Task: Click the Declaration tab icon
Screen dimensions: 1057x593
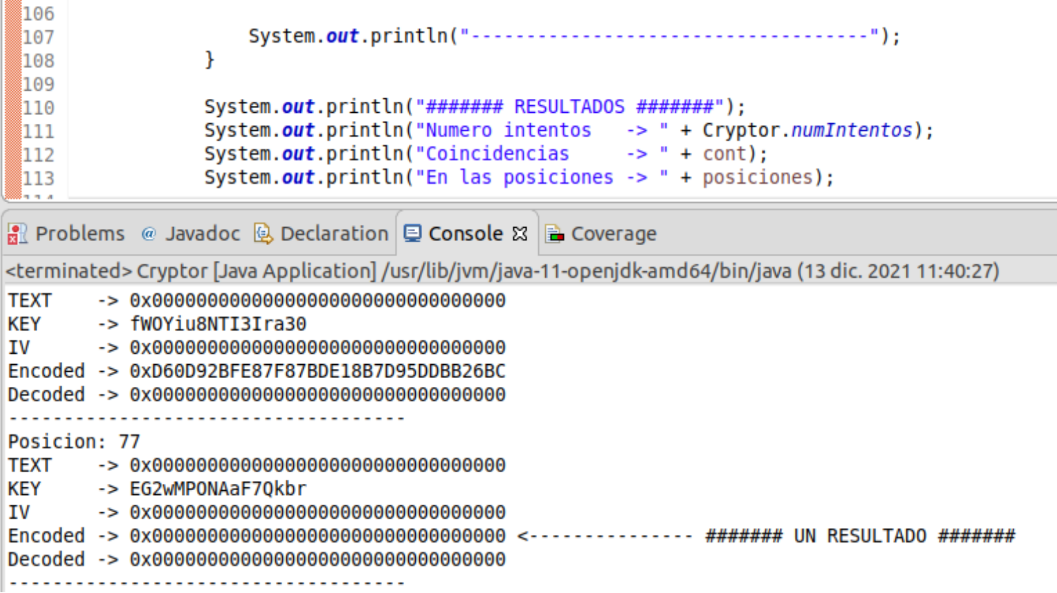Action: [x=264, y=234]
